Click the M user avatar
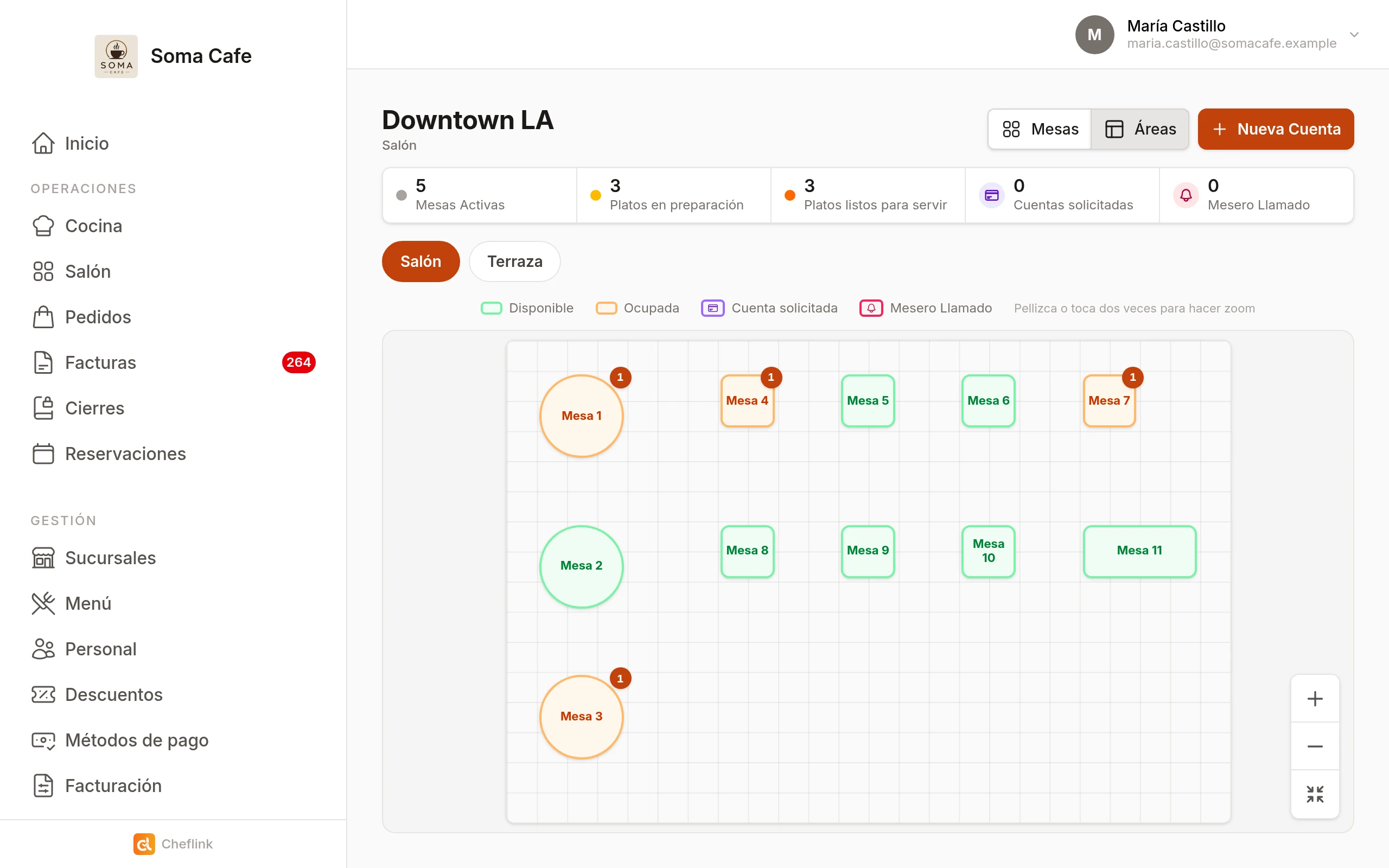The height and width of the screenshot is (868, 1389). click(x=1094, y=34)
